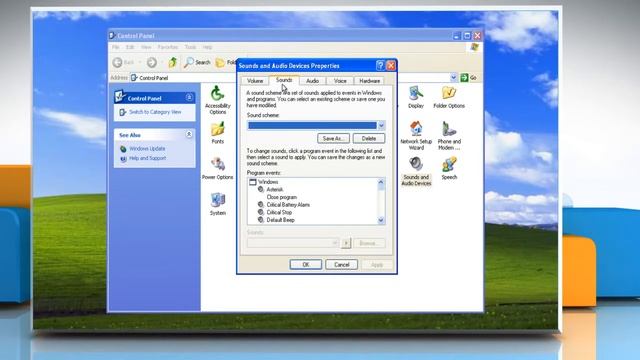Open the Help menu
This screenshot has width=640, height=360.
(207, 47)
